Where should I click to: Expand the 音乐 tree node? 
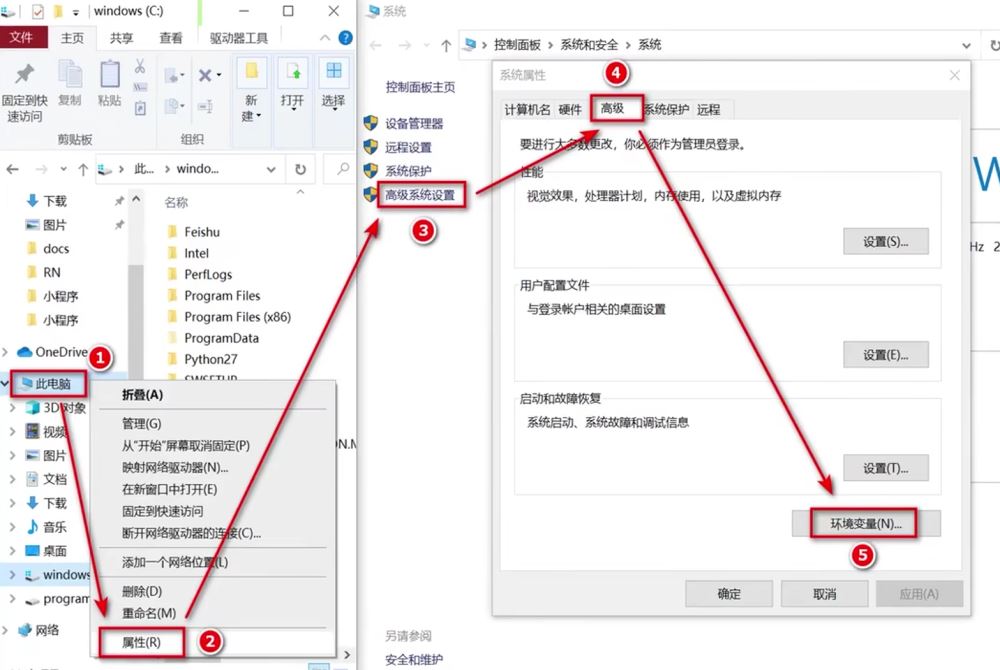pyautogui.click(x=12, y=527)
